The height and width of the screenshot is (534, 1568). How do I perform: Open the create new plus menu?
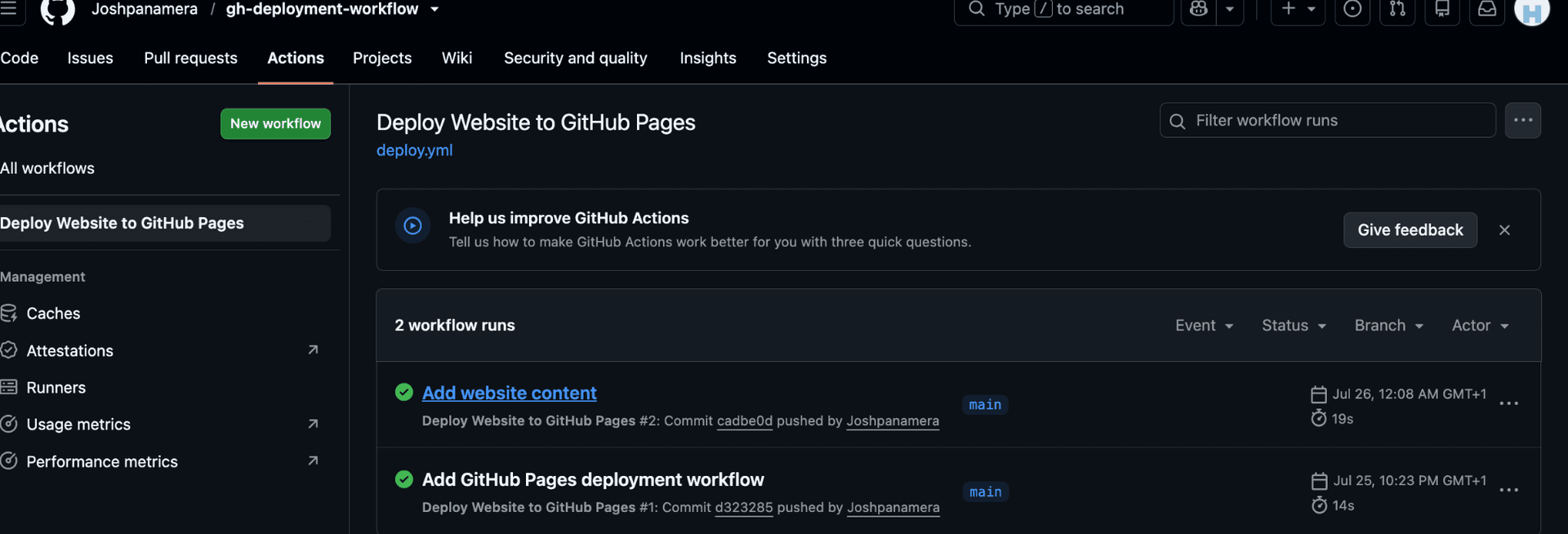(x=1298, y=9)
